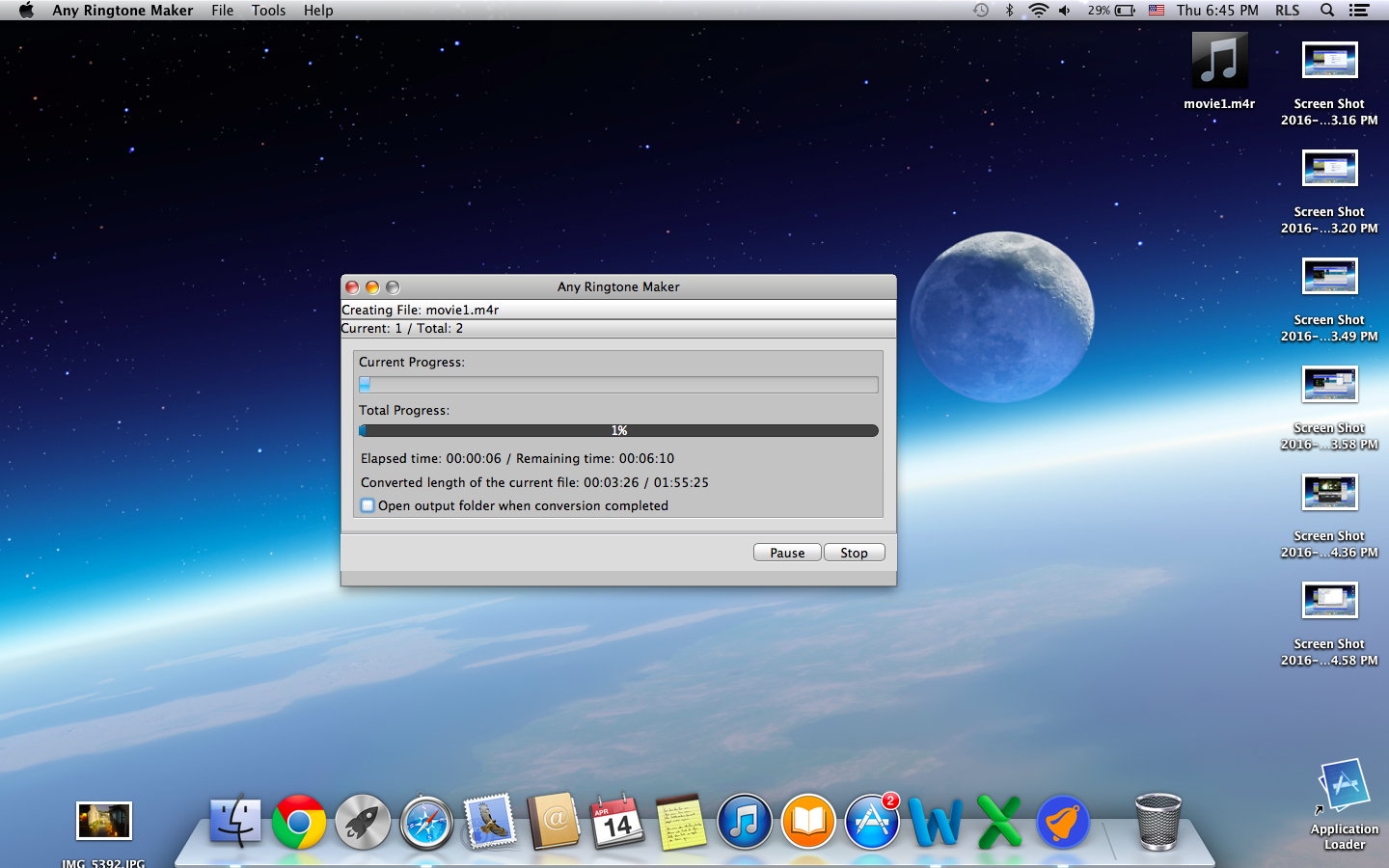Stop the conversion
Viewport: 1389px width, 868px height.
click(854, 553)
